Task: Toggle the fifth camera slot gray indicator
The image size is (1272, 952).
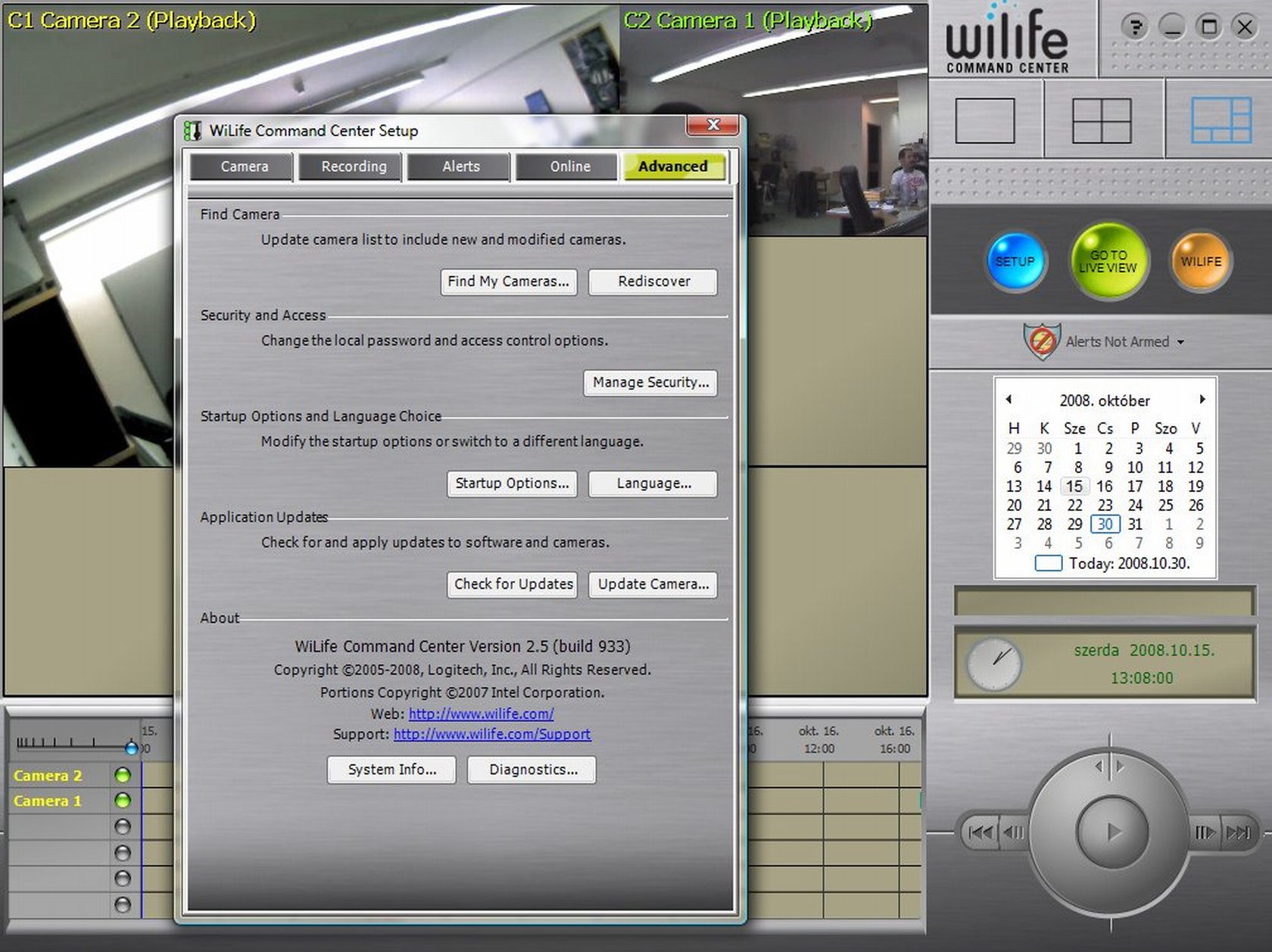Action: pos(123,879)
